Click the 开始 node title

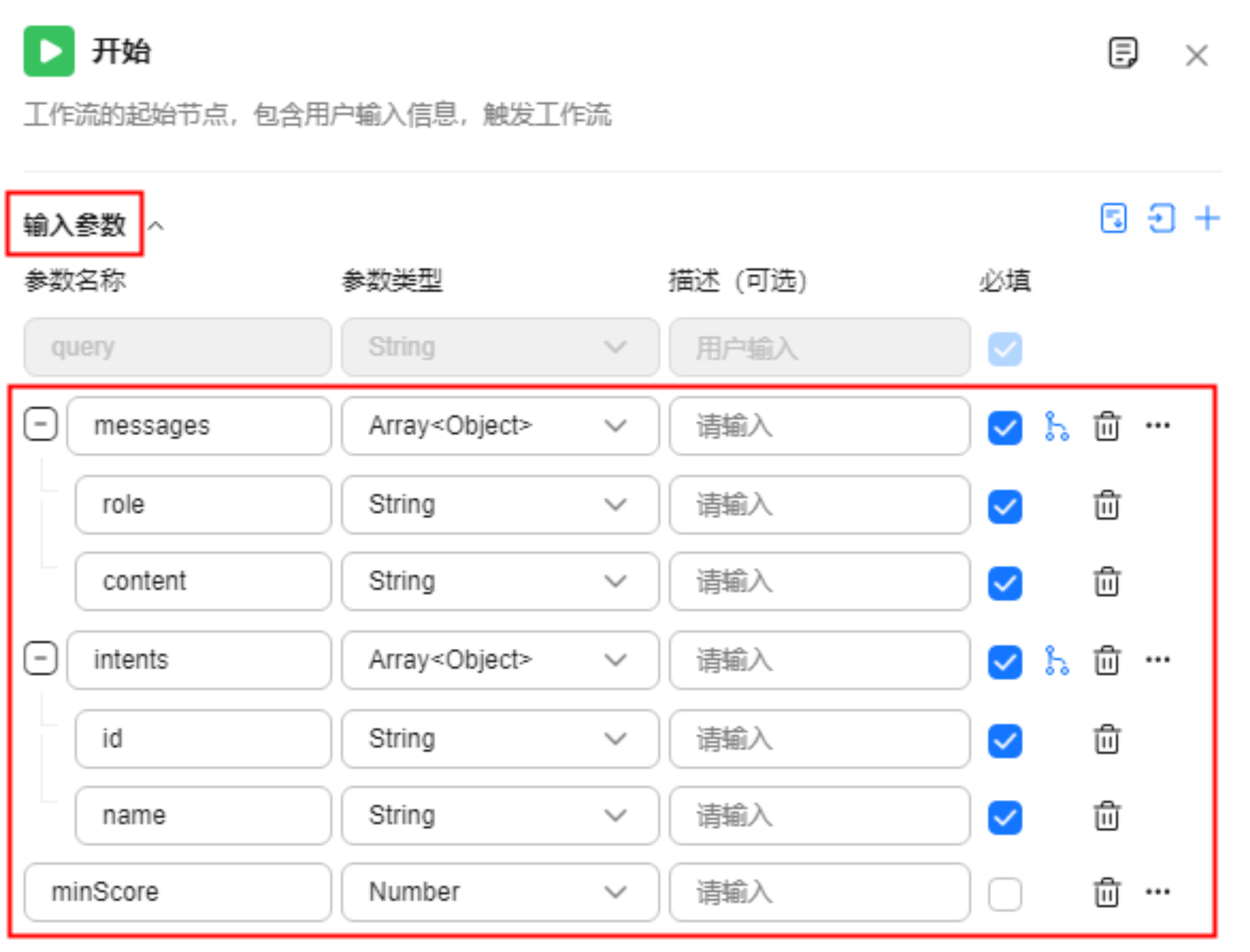(x=121, y=51)
